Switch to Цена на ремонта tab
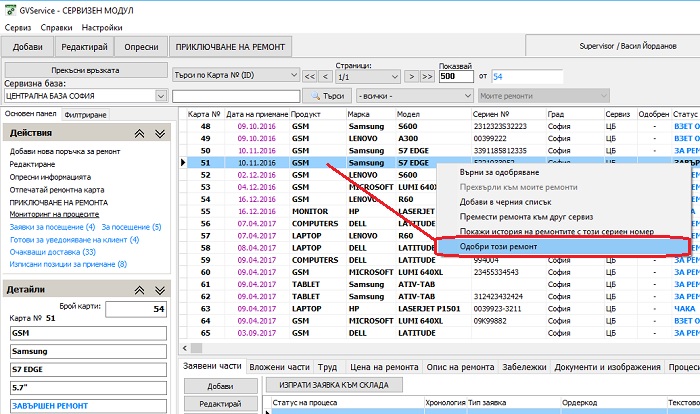Image resolution: width=700 pixels, height=414 pixels. (384, 367)
